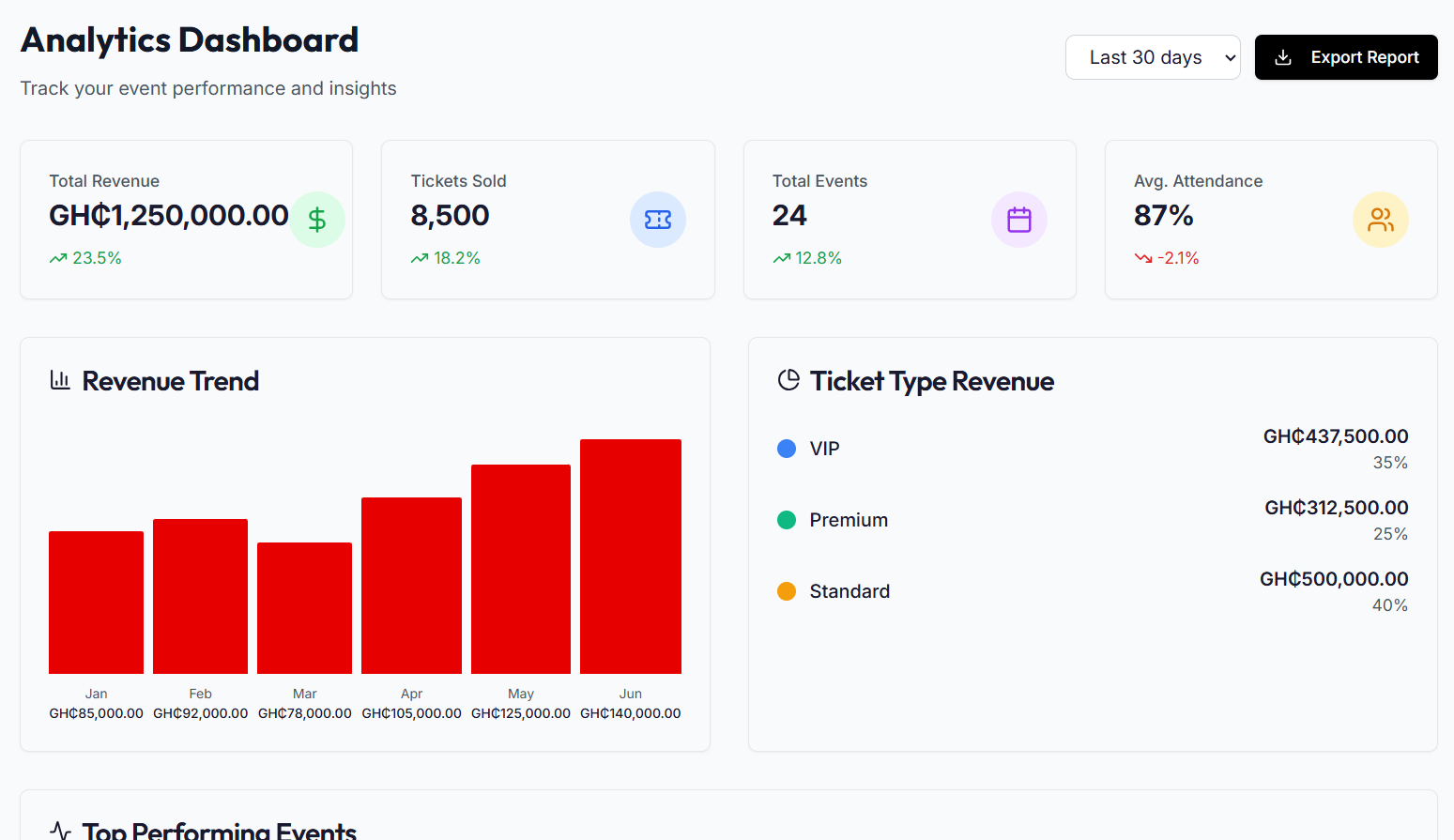Click the orange Standard color dot
Image resolution: width=1454 pixels, height=840 pixels.
pyautogui.click(x=787, y=591)
